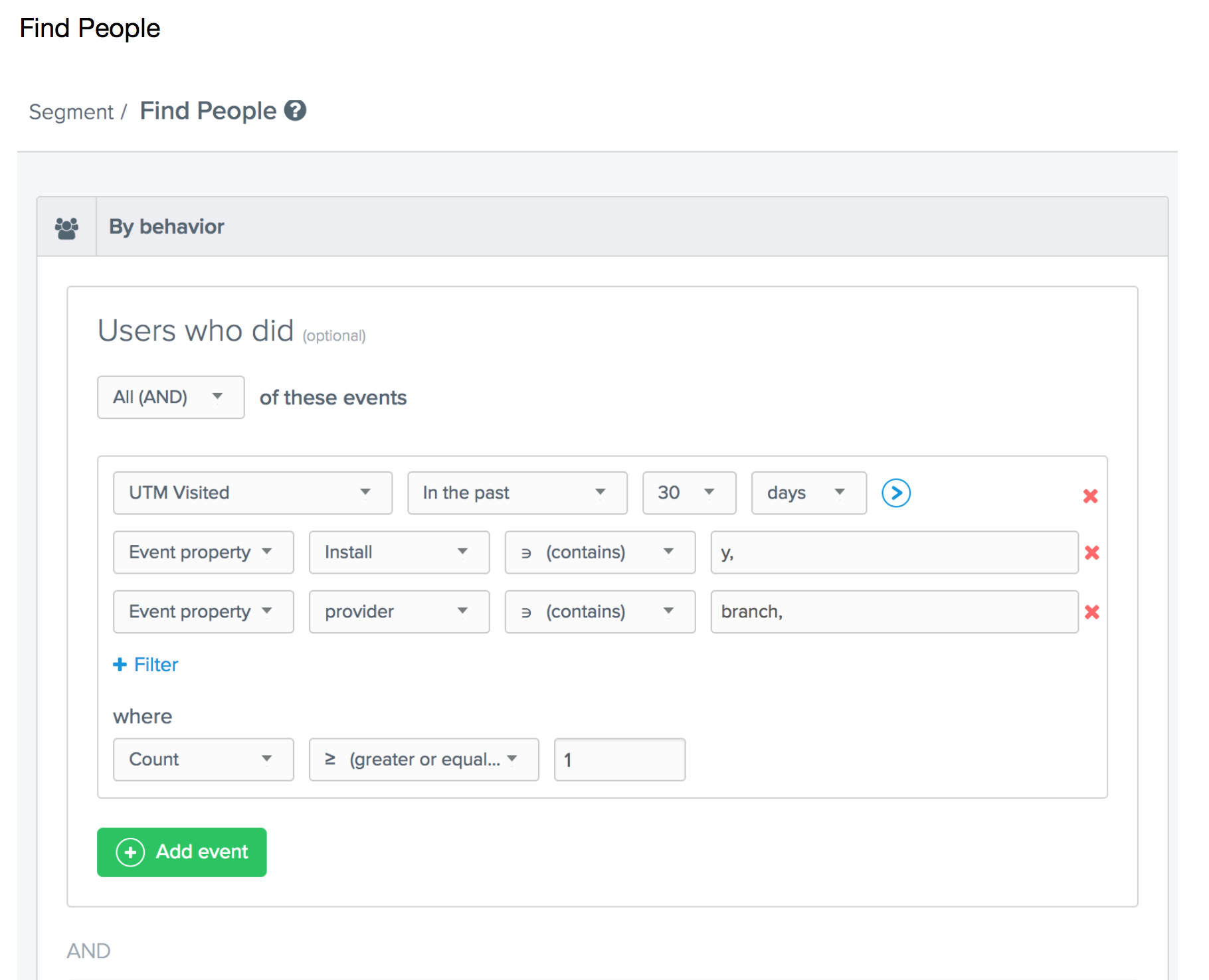Click the help question mark icon
This screenshot has height=980, width=1209.
pos(295,110)
